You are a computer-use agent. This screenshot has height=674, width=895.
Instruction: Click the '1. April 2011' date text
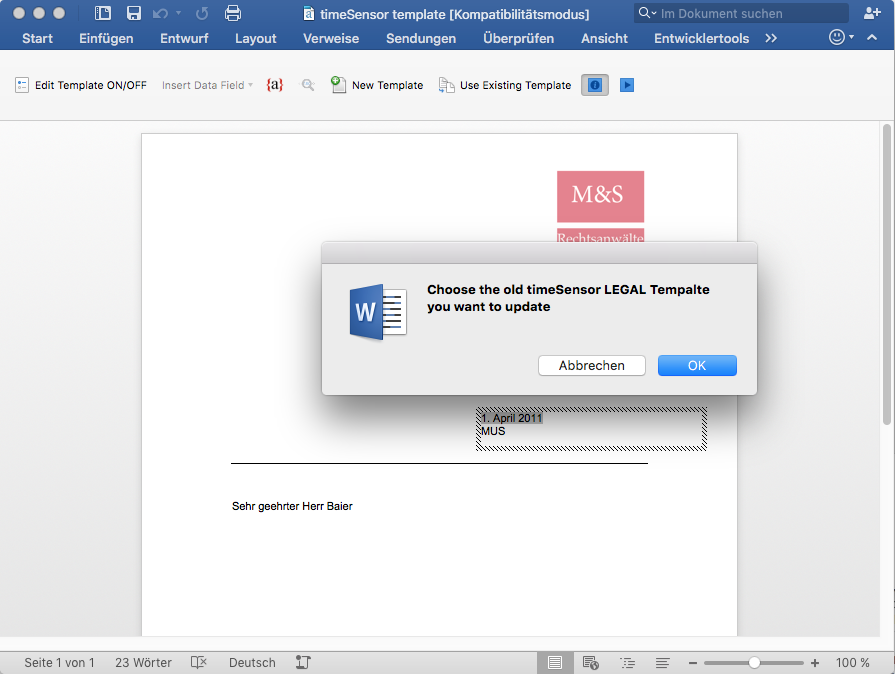pos(511,418)
